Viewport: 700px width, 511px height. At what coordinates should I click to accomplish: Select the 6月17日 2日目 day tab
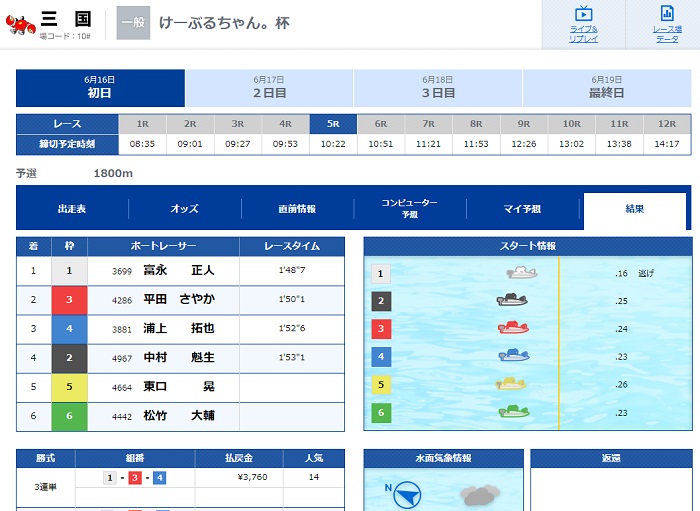pos(269,86)
